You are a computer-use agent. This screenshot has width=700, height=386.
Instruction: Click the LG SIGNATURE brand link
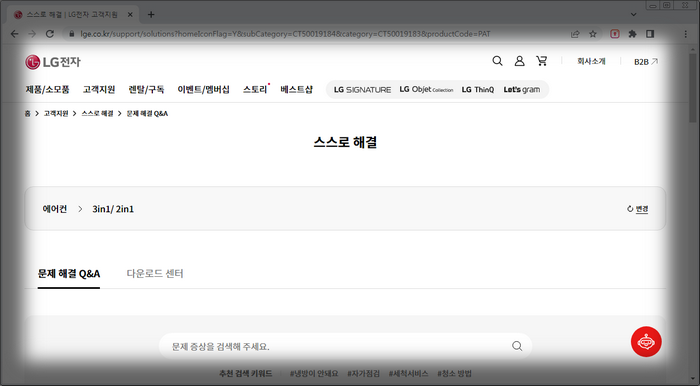[362, 90]
